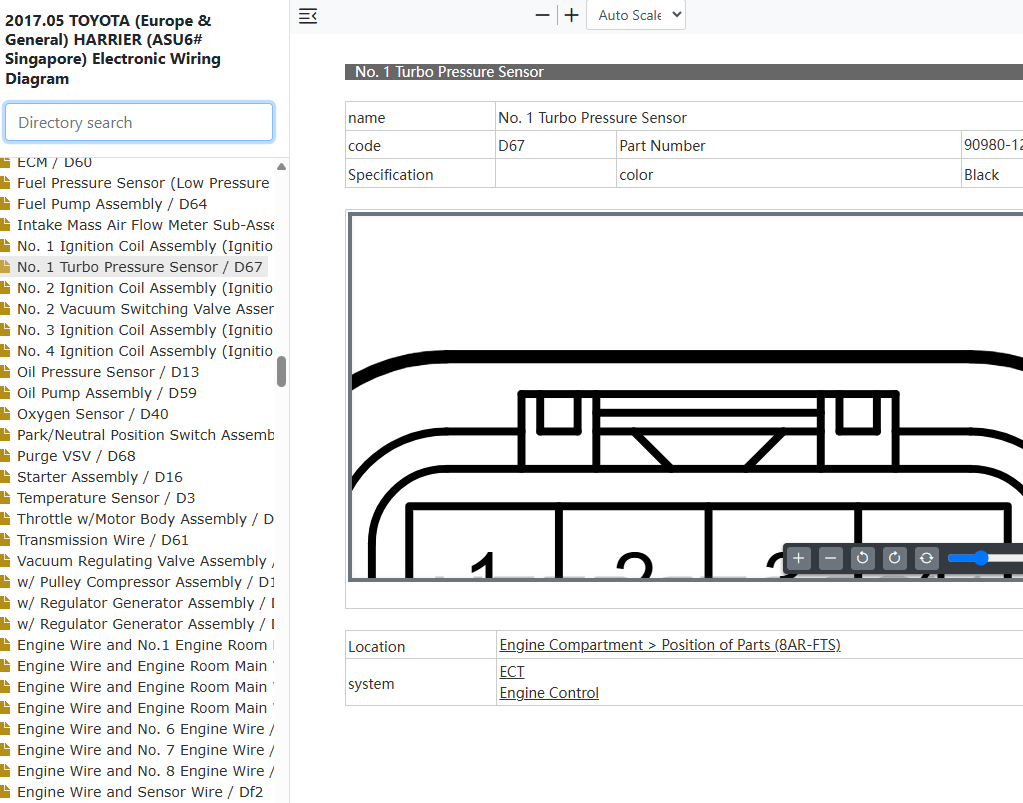
Task: Click the image viewer zoom out button
Action: [831, 558]
